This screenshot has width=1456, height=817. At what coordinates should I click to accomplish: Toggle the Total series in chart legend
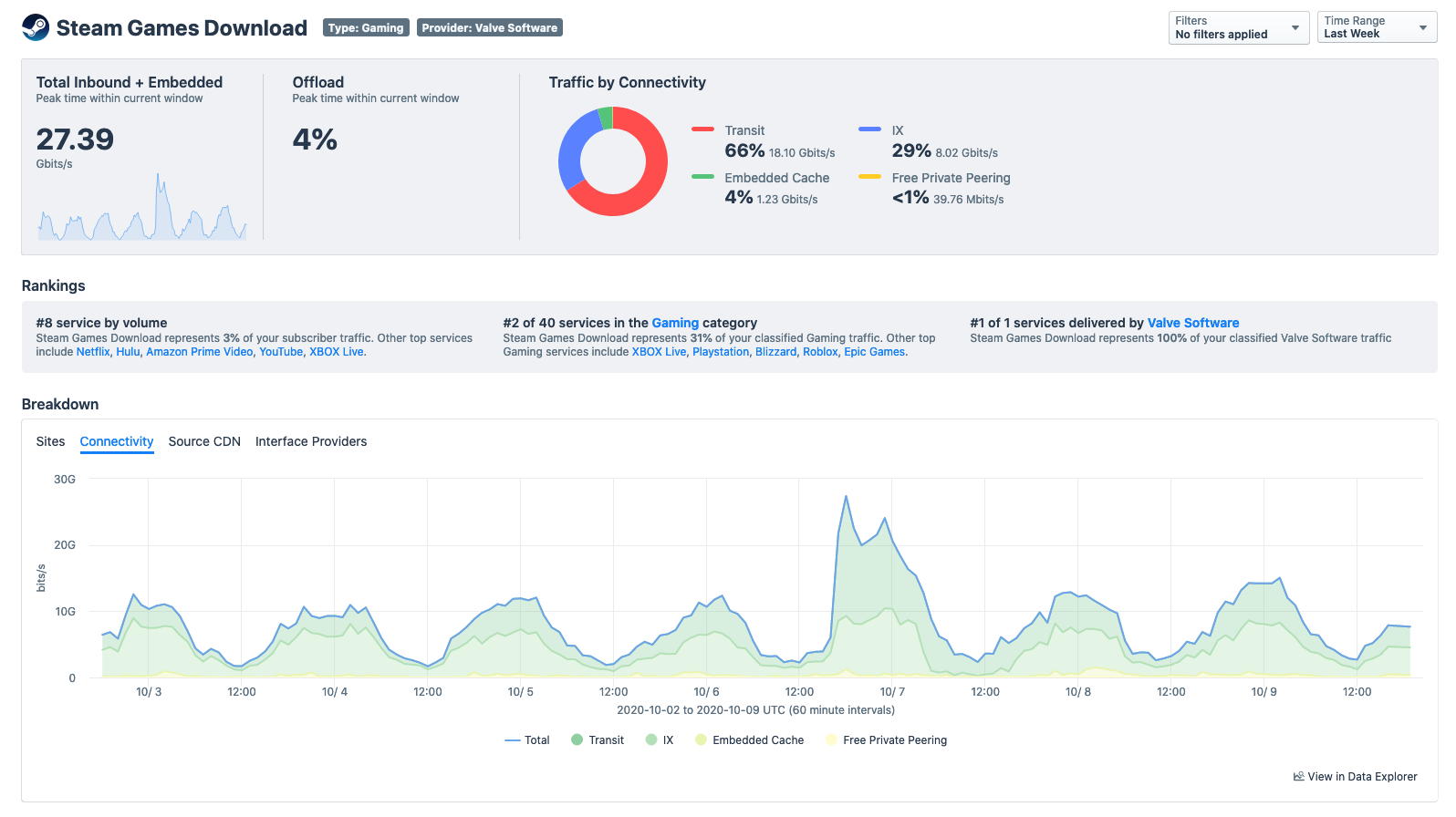(x=527, y=740)
